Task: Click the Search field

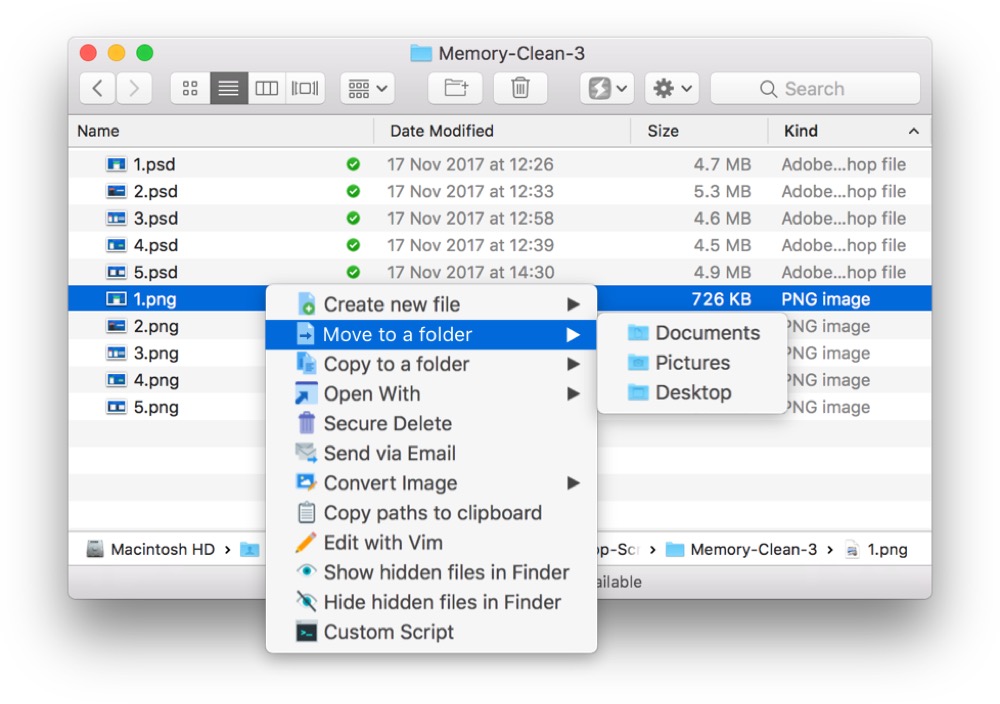Action: click(815, 89)
